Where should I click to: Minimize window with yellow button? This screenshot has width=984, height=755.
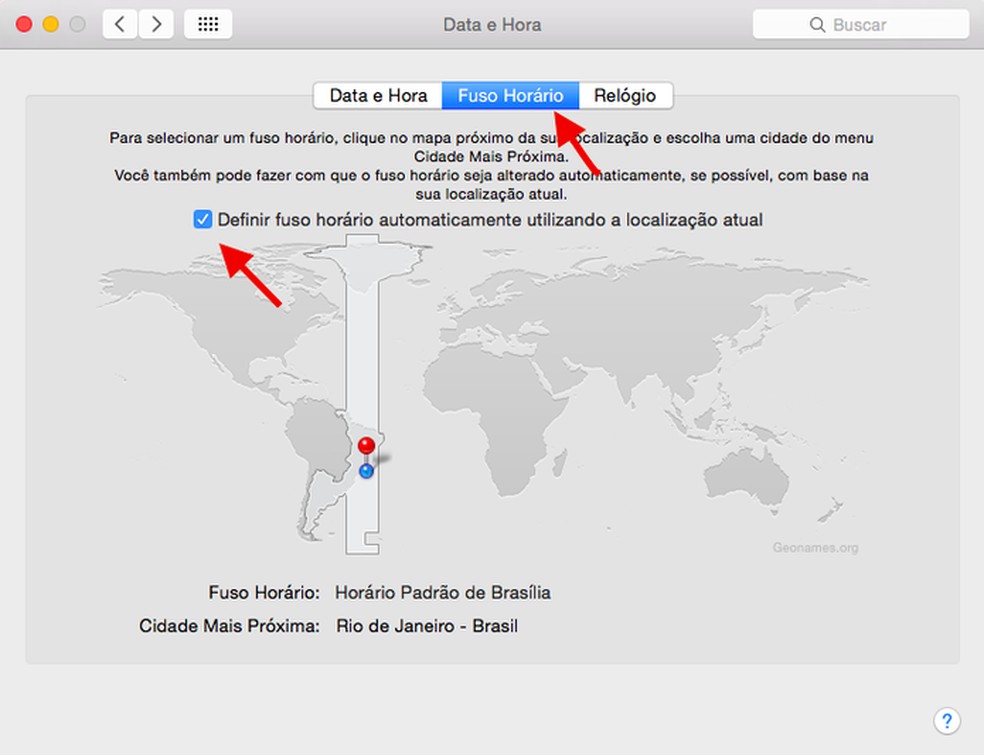click(x=51, y=24)
